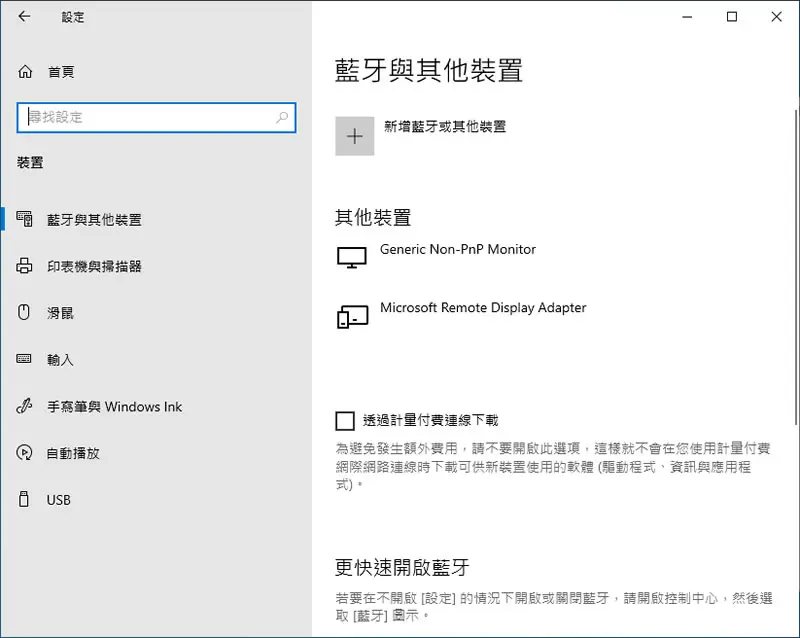Open 手寫筆與 Windows Ink menu item
Screen dimensions: 800x638
pos(114,407)
